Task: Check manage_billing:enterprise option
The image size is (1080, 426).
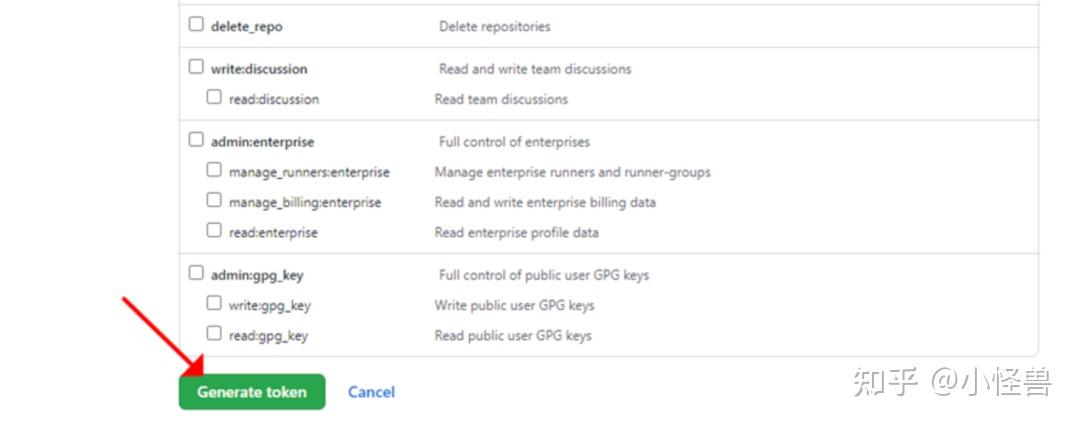Action: tap(214, 201)
